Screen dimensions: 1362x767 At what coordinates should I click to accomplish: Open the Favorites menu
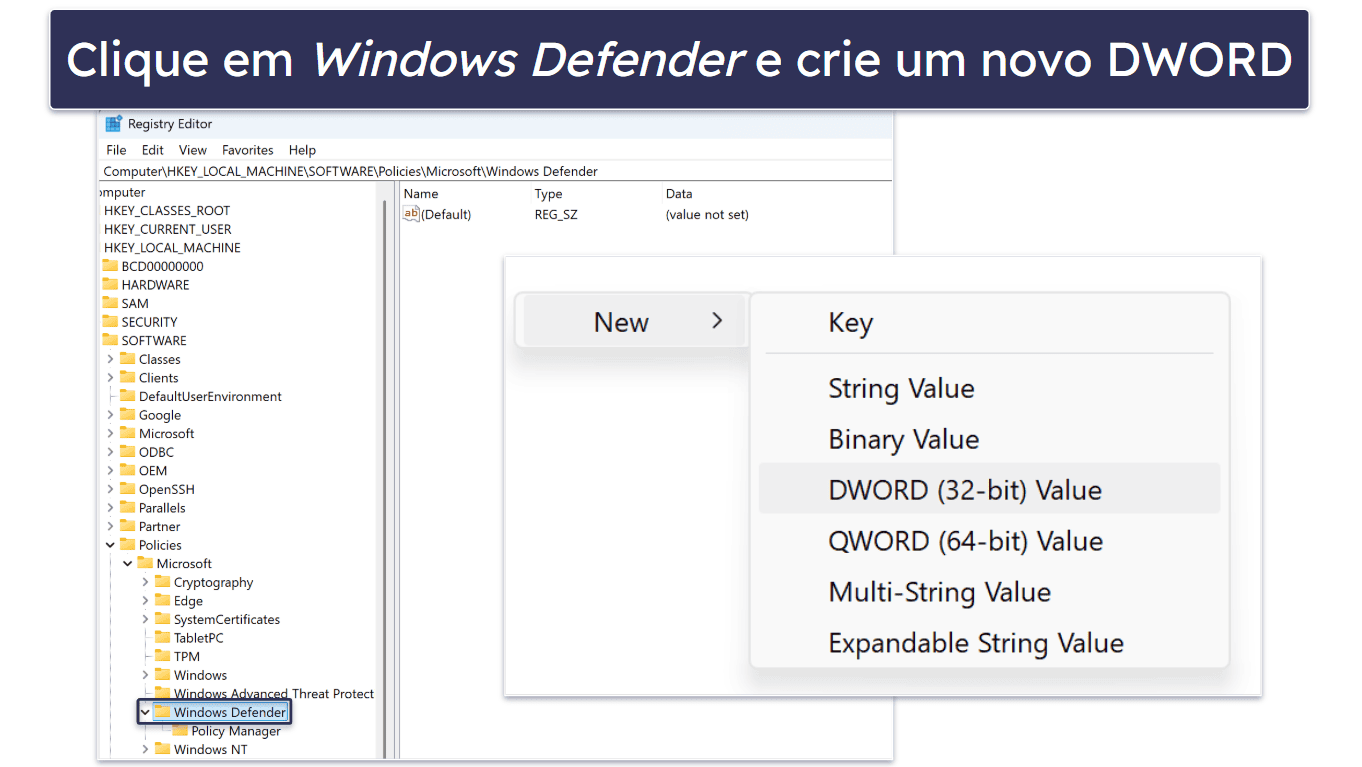[x=248, y=150]
